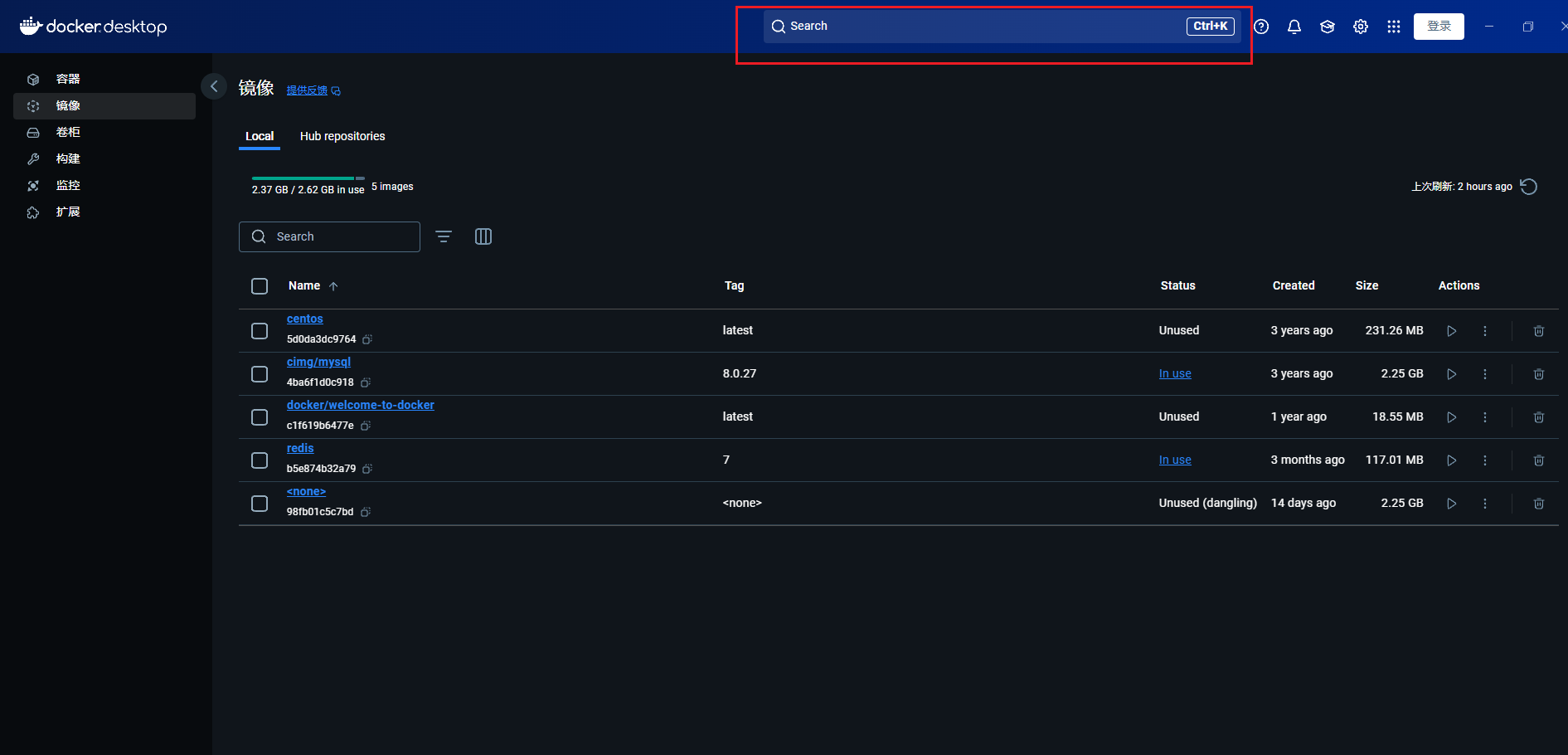Image resolution: width=1568 pixels, height=755 pixels.
Task: Copy image ID c1f619b6477e
Action: coord(366,426)
